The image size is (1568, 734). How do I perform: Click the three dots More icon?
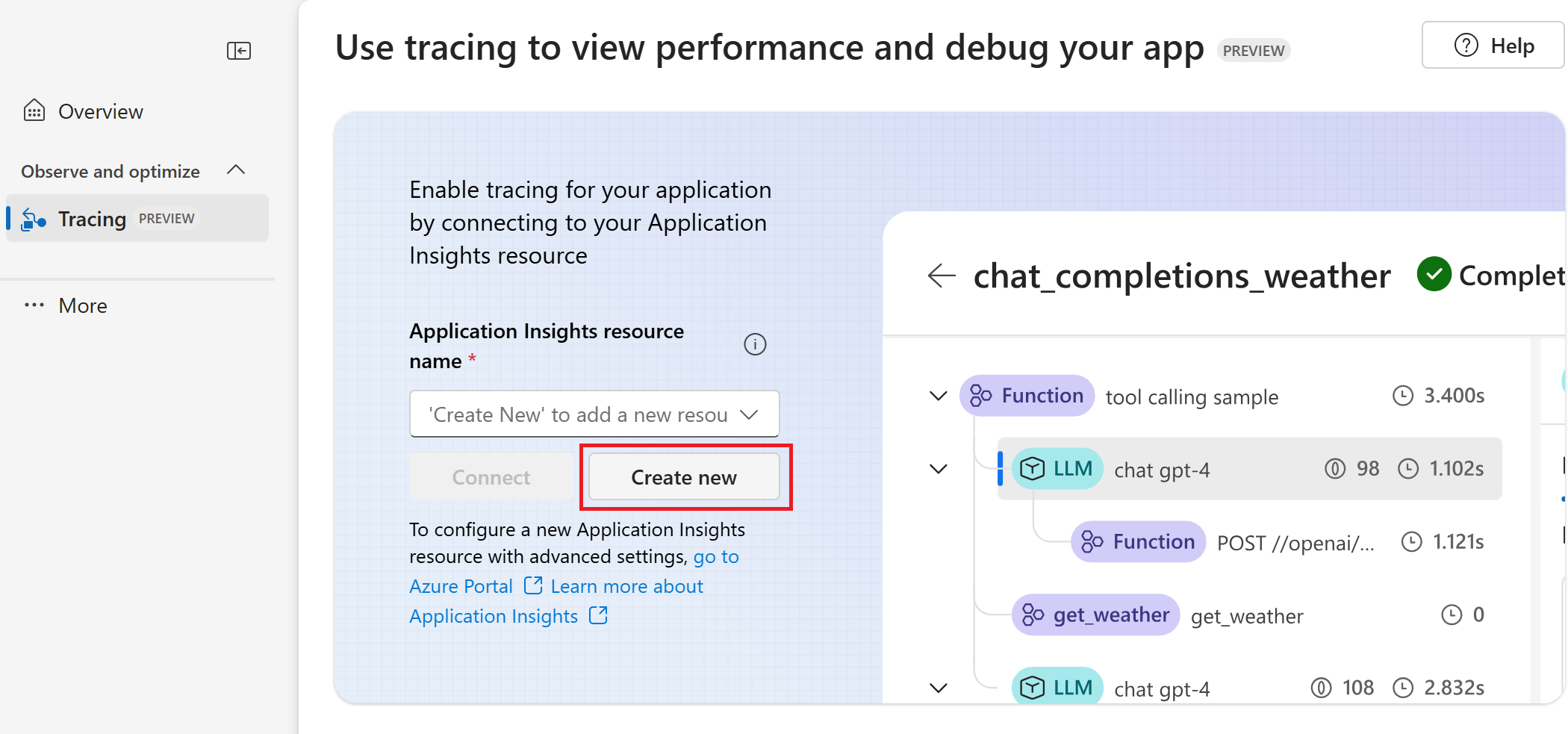[34, 305]
